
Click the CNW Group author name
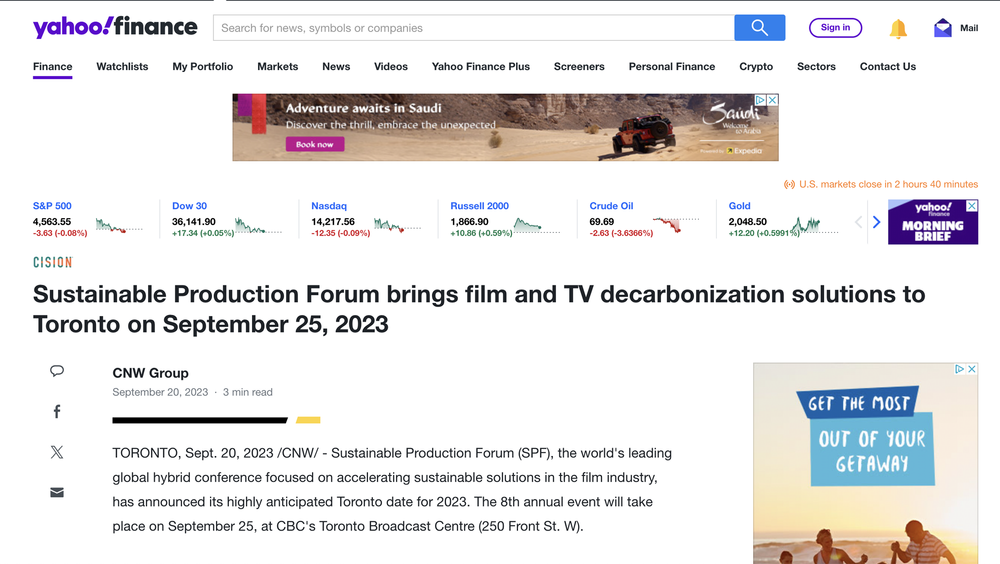[x=151, y=373]
